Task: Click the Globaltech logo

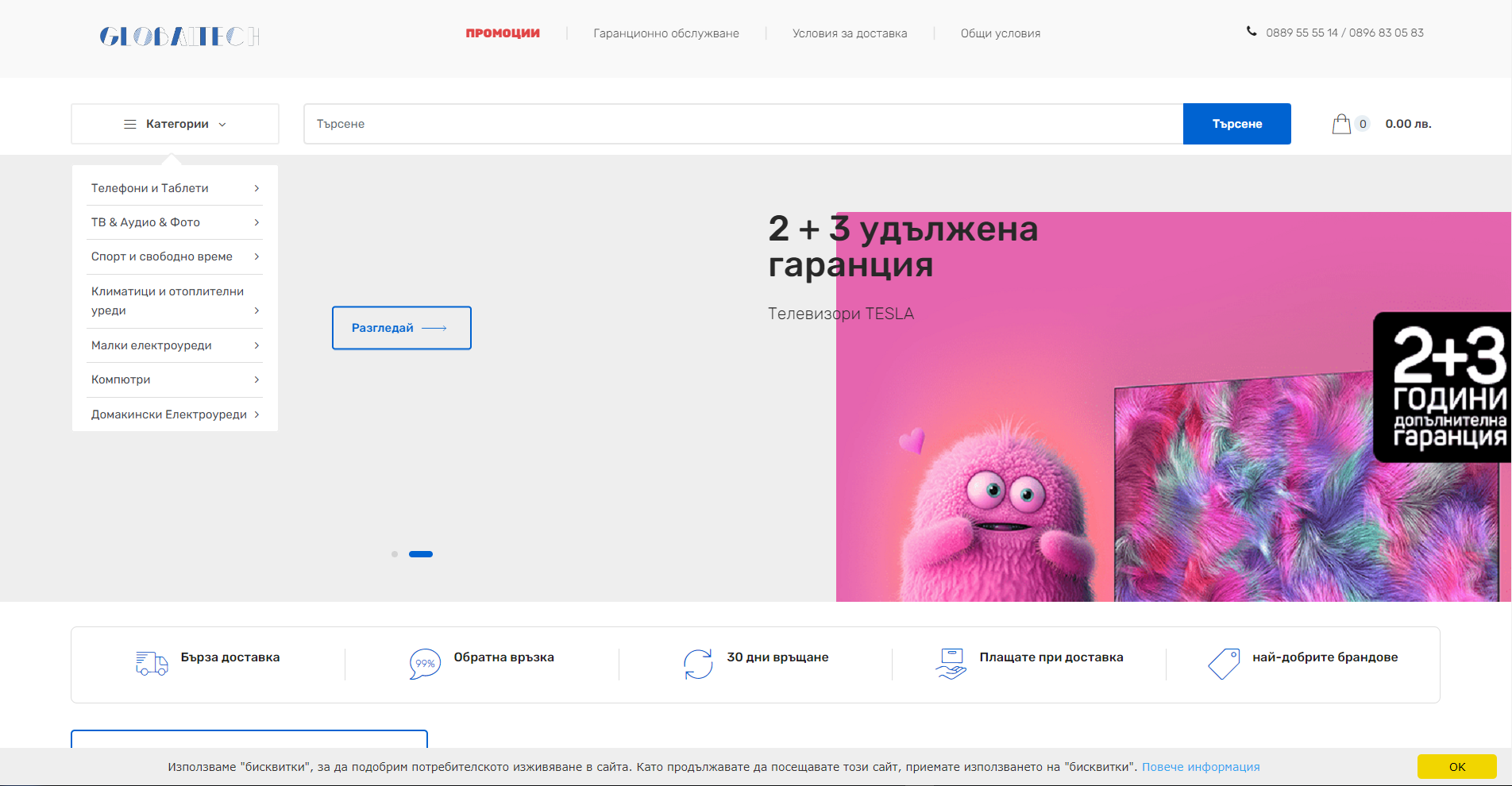Action: [x=179, y=37]
